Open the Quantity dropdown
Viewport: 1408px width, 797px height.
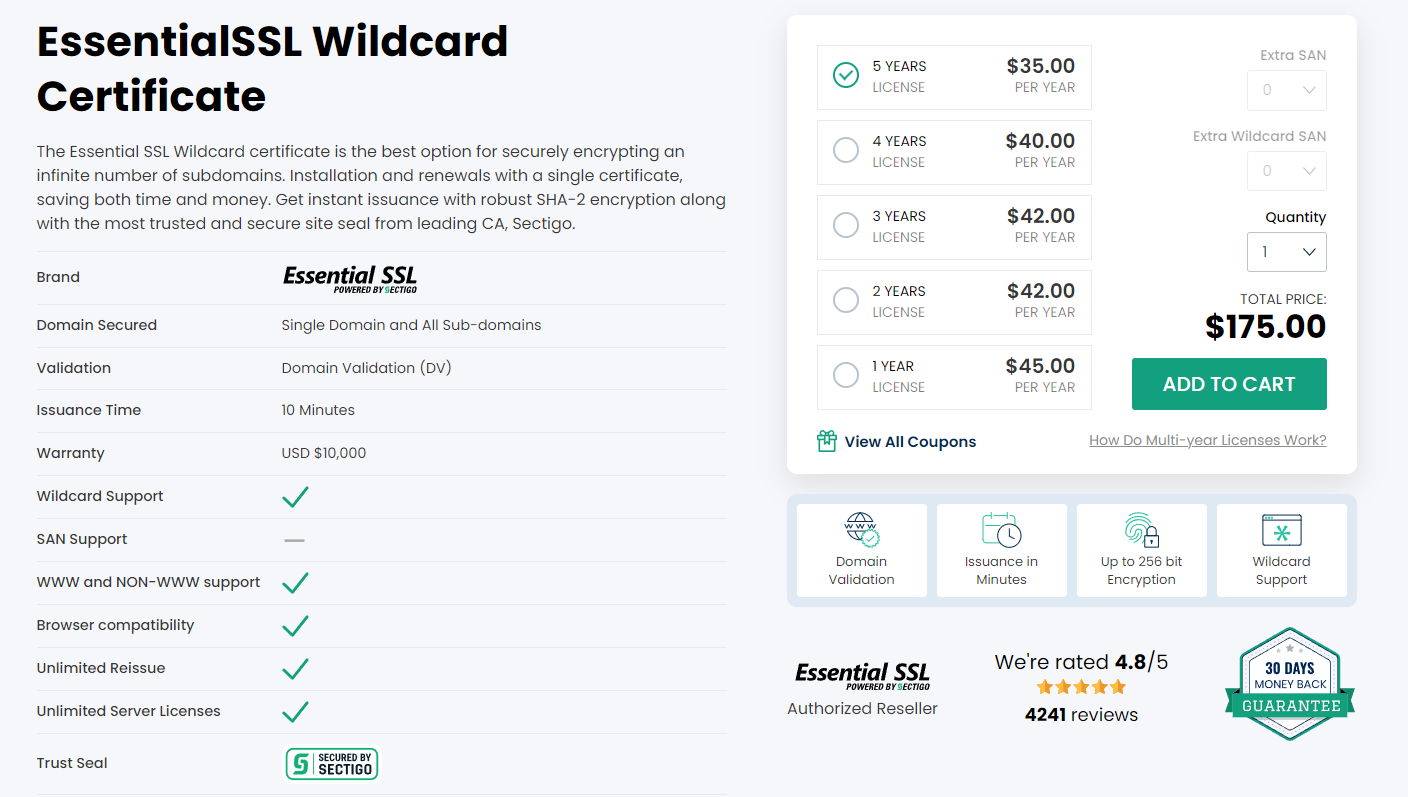[1287, 252]
